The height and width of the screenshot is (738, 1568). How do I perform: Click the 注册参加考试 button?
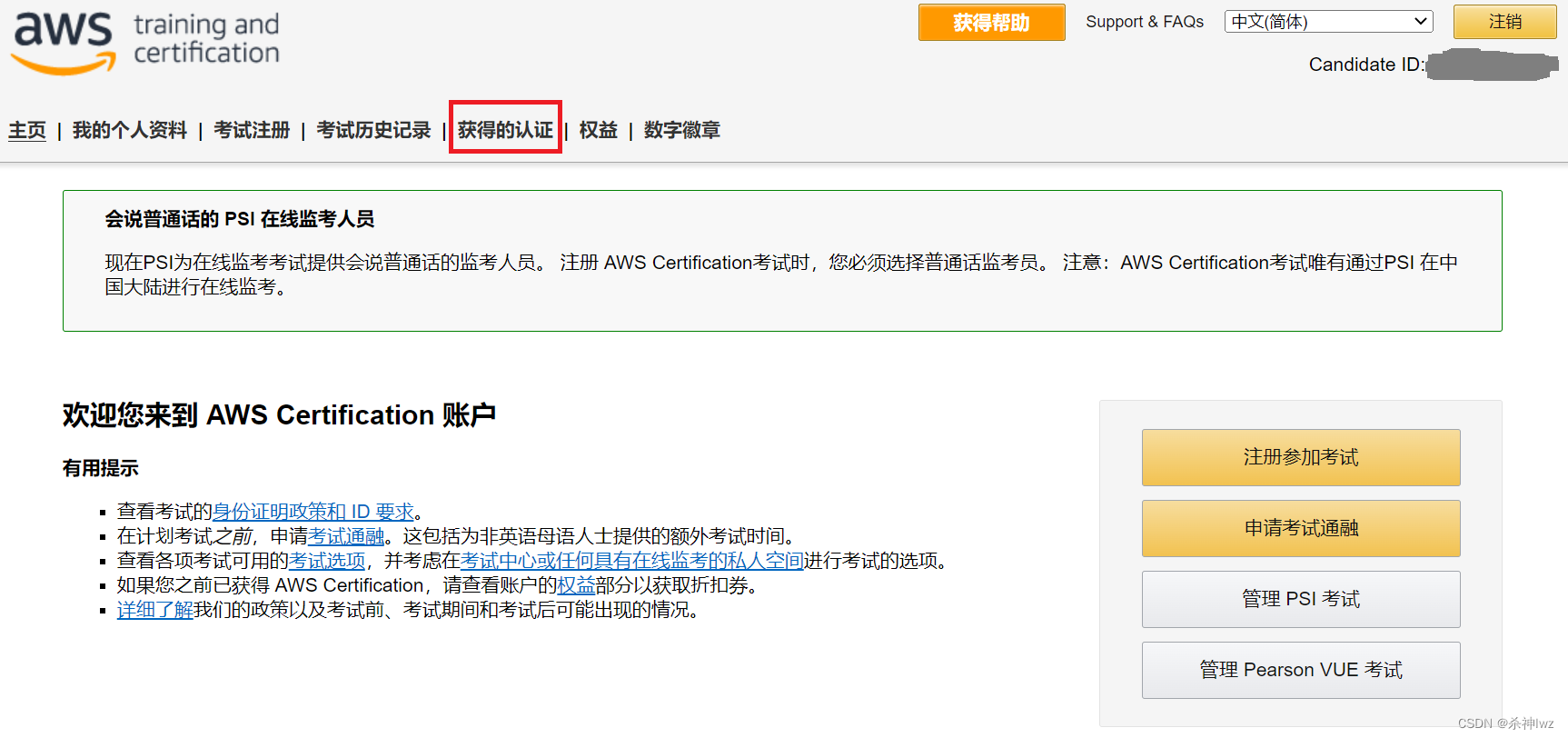(x=1301, y=457)
